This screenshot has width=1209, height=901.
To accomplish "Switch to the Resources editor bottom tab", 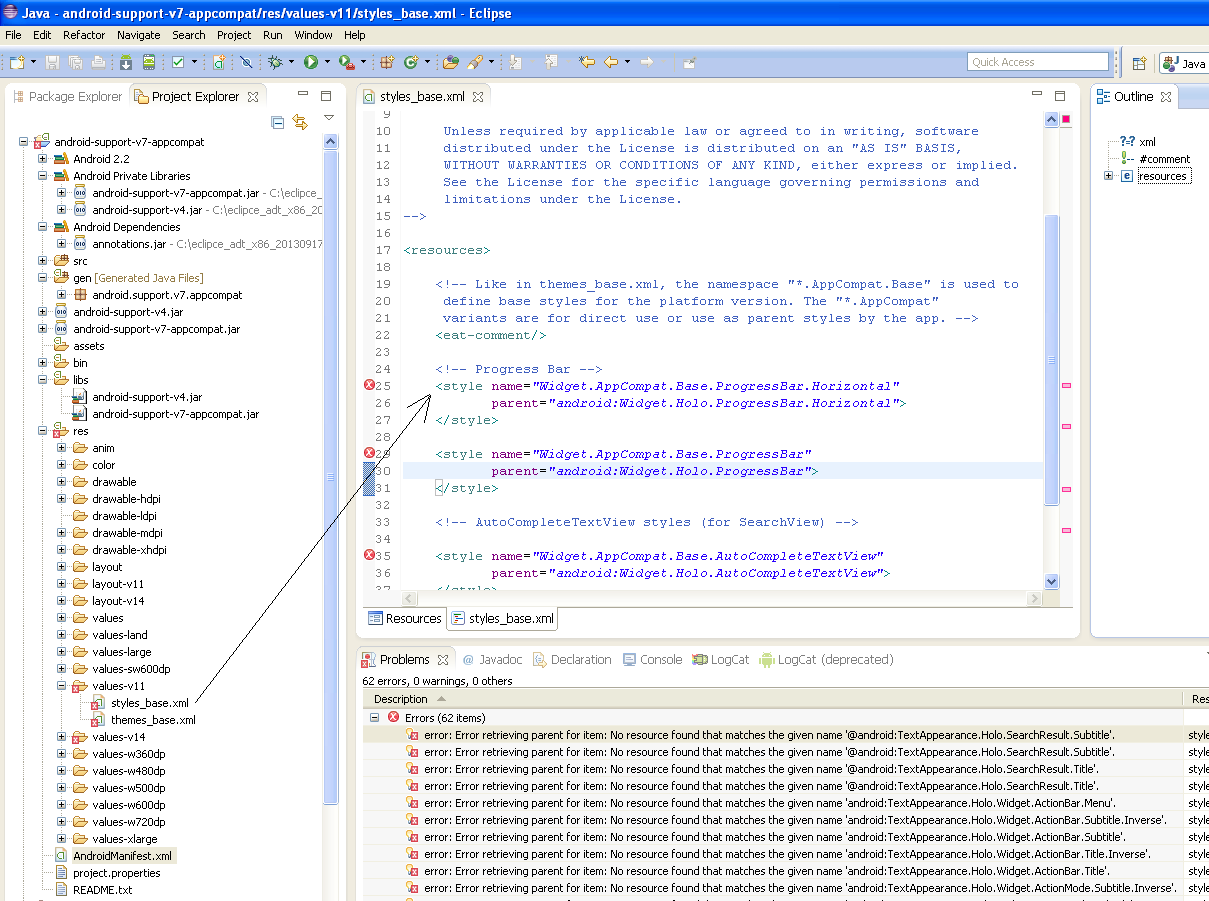I will click(405, 619).
